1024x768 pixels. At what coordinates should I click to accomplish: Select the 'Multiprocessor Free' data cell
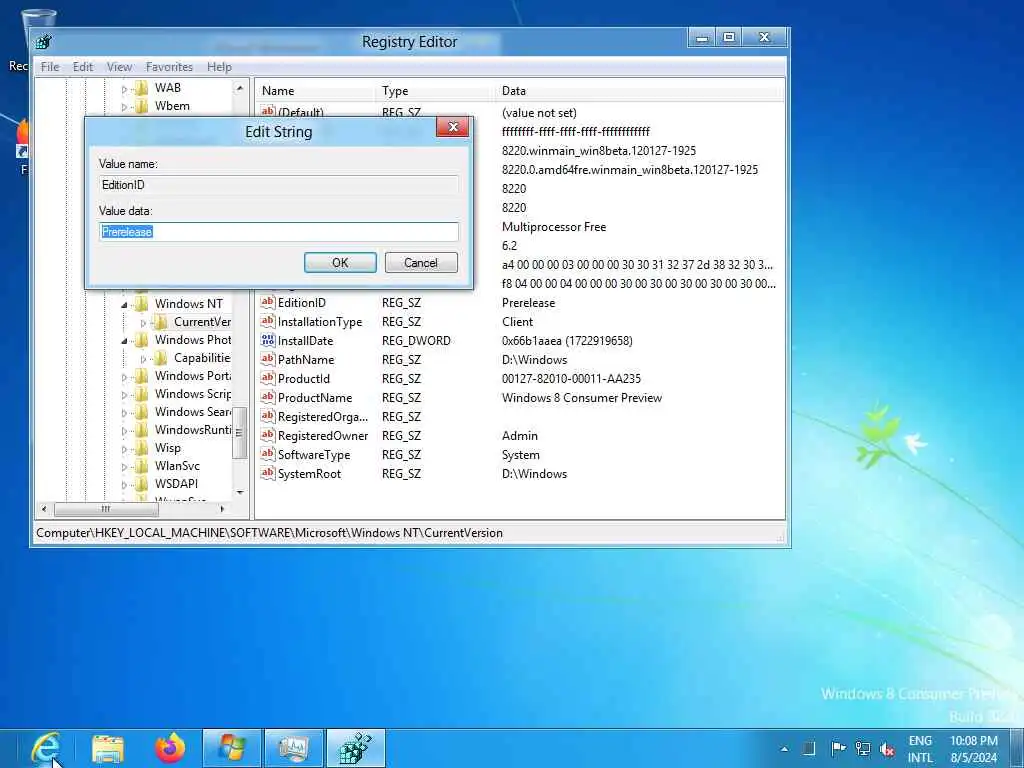[554, 227]
